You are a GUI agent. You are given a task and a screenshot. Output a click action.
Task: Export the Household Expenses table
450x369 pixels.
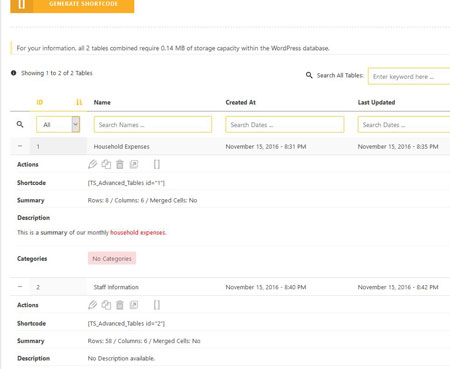click(134, 164)
